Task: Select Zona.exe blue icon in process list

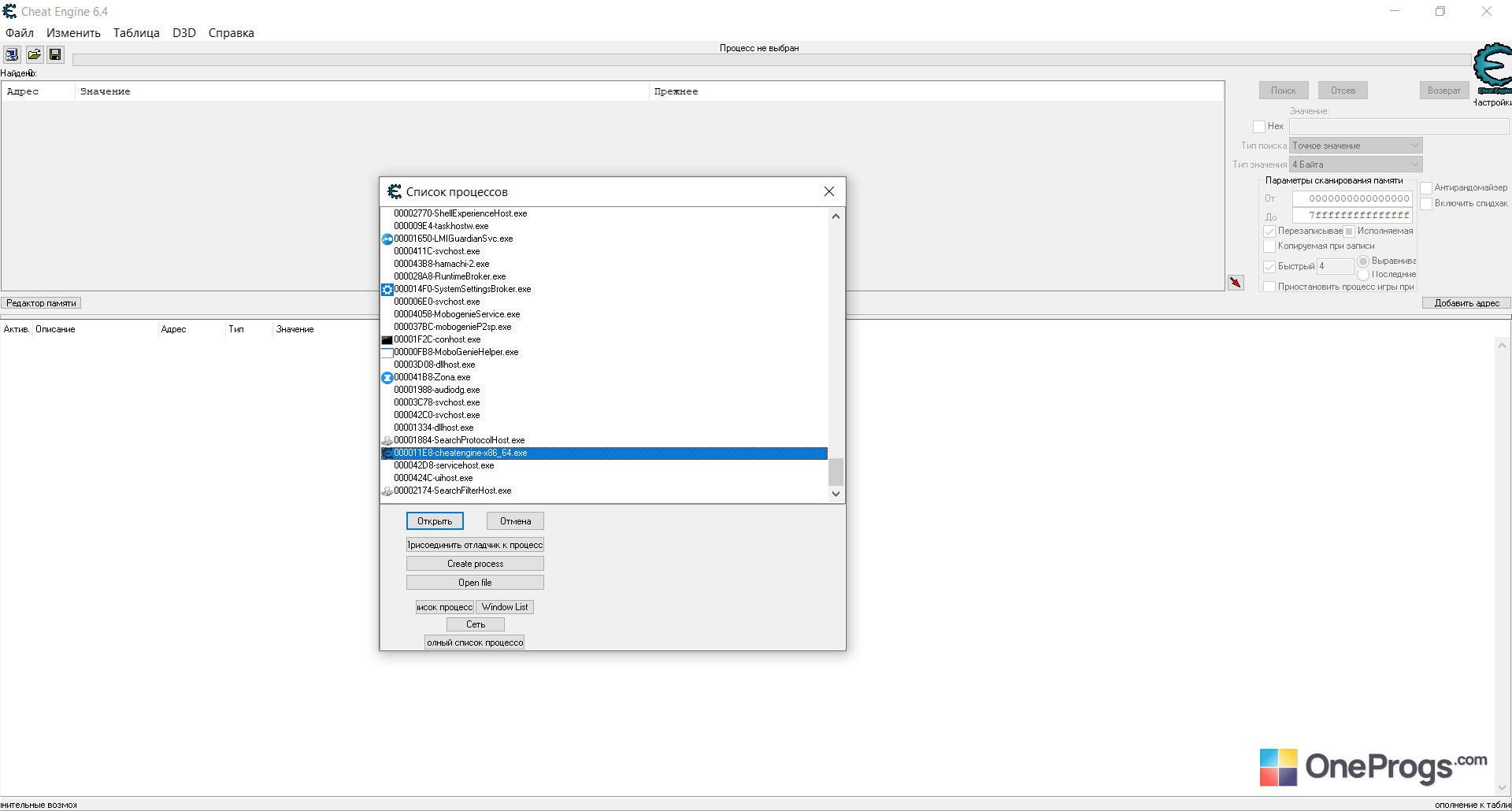Action: click(x=387, y=377)
